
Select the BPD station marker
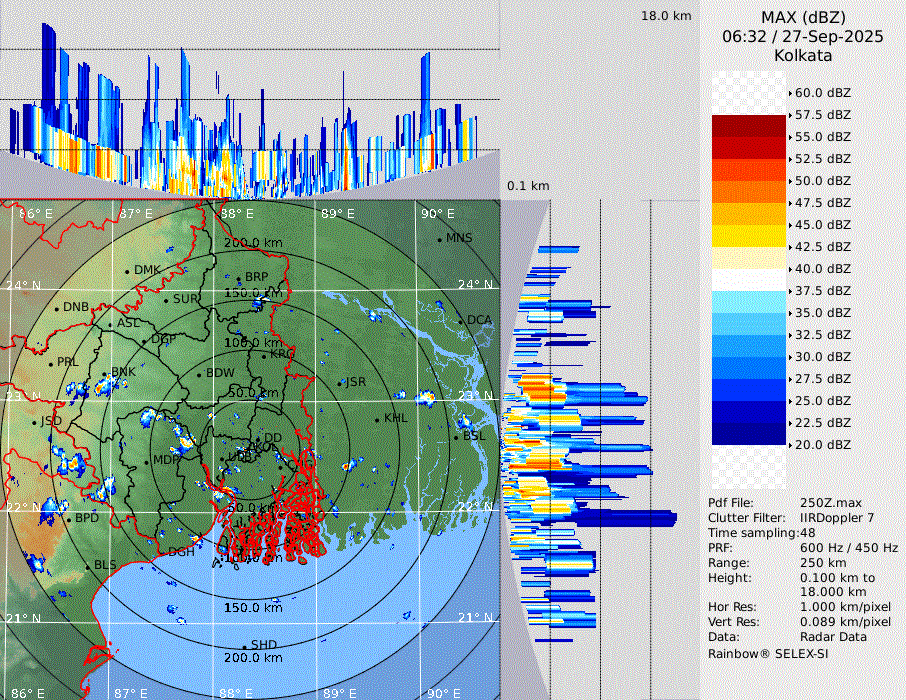click(68, 519)
